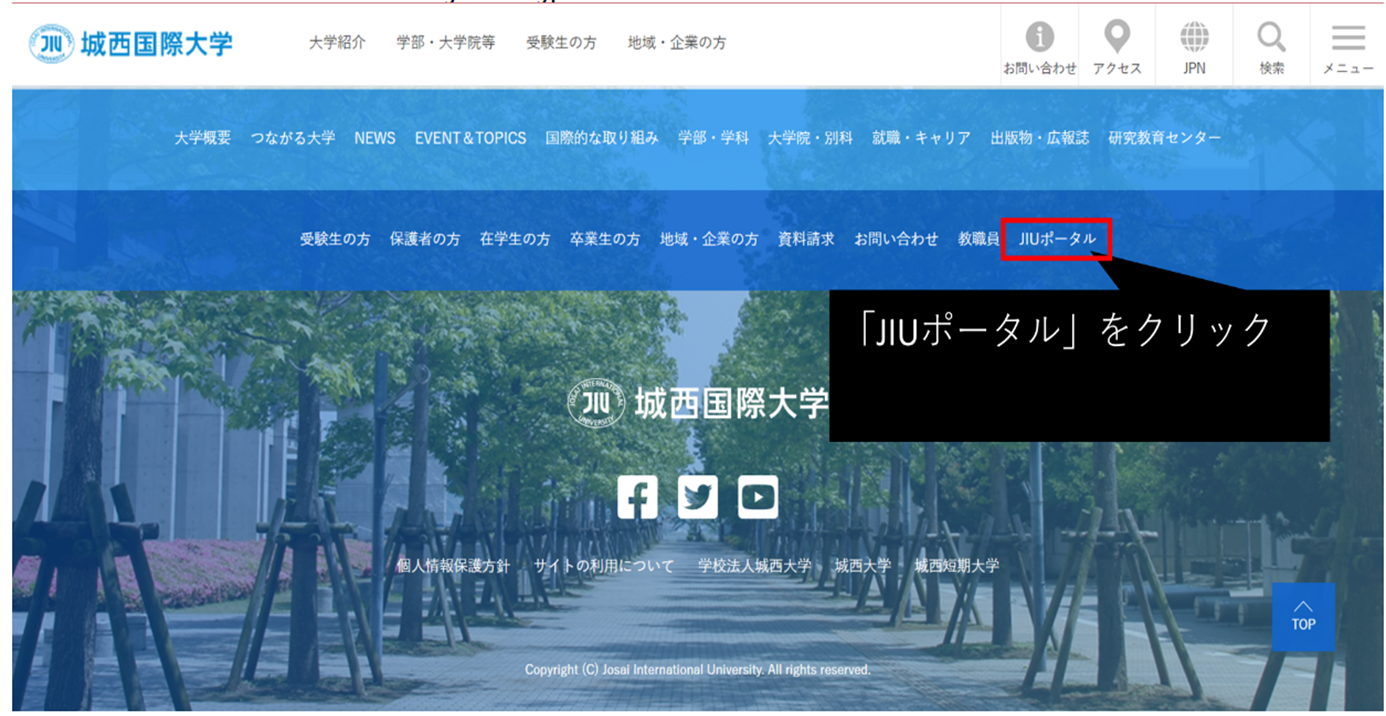The height and width of the screenshot is (716, 1386).
Task: Open the NEWS navigation link
Action: pyautogui.click(x=375, y=138)
